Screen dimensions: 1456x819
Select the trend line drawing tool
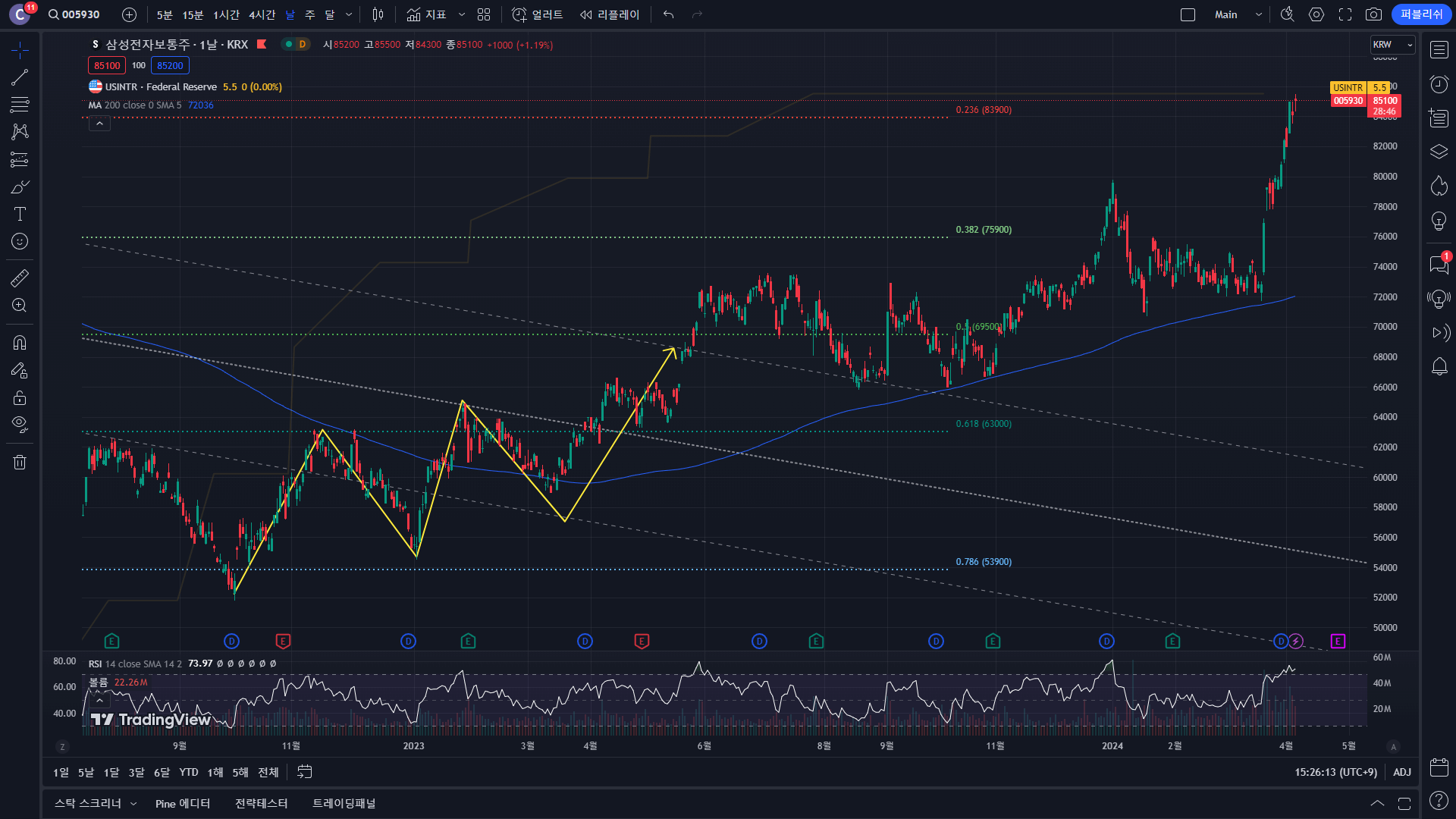(20, 77)
